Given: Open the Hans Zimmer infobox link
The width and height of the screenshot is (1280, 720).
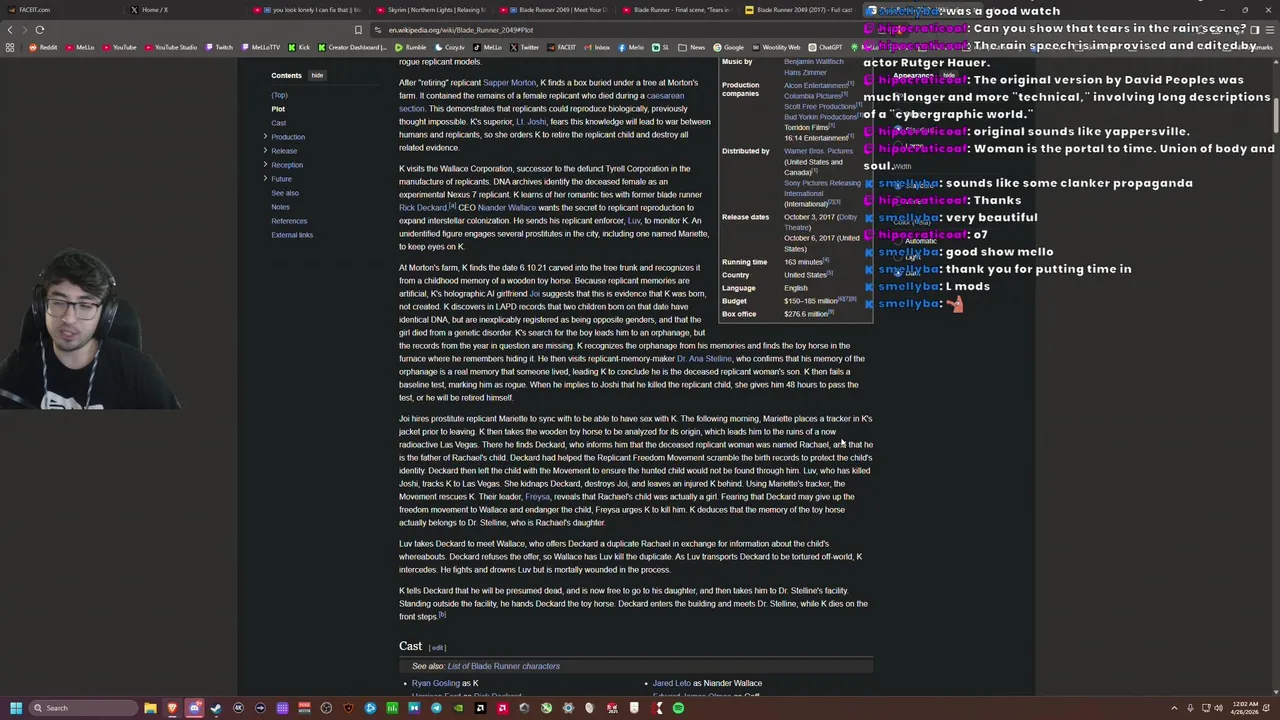Looking at the screenshot, I should coord(805,73).
